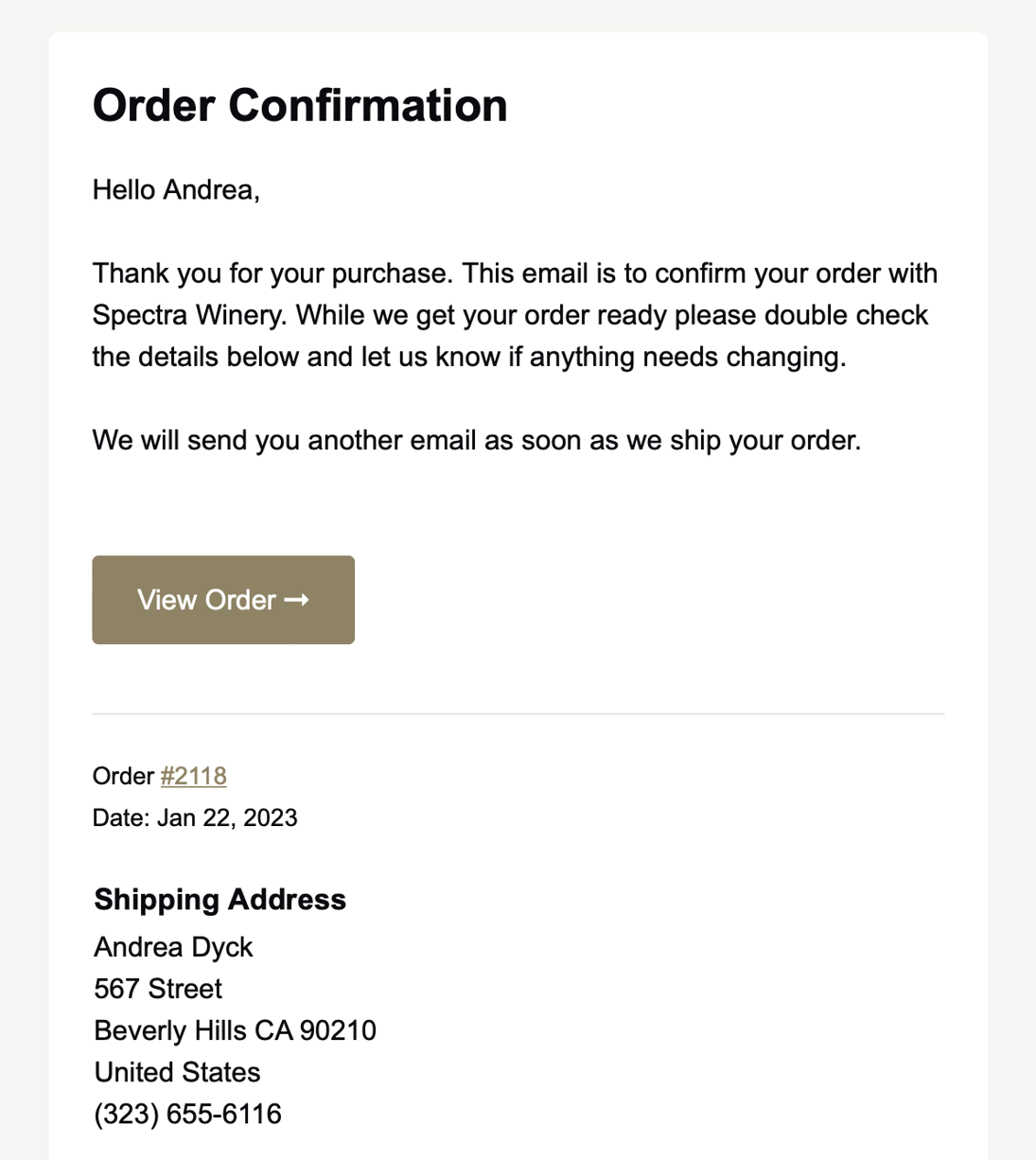Select the name Andrea Dyck
The image size is (1036, 1160).
172,946
